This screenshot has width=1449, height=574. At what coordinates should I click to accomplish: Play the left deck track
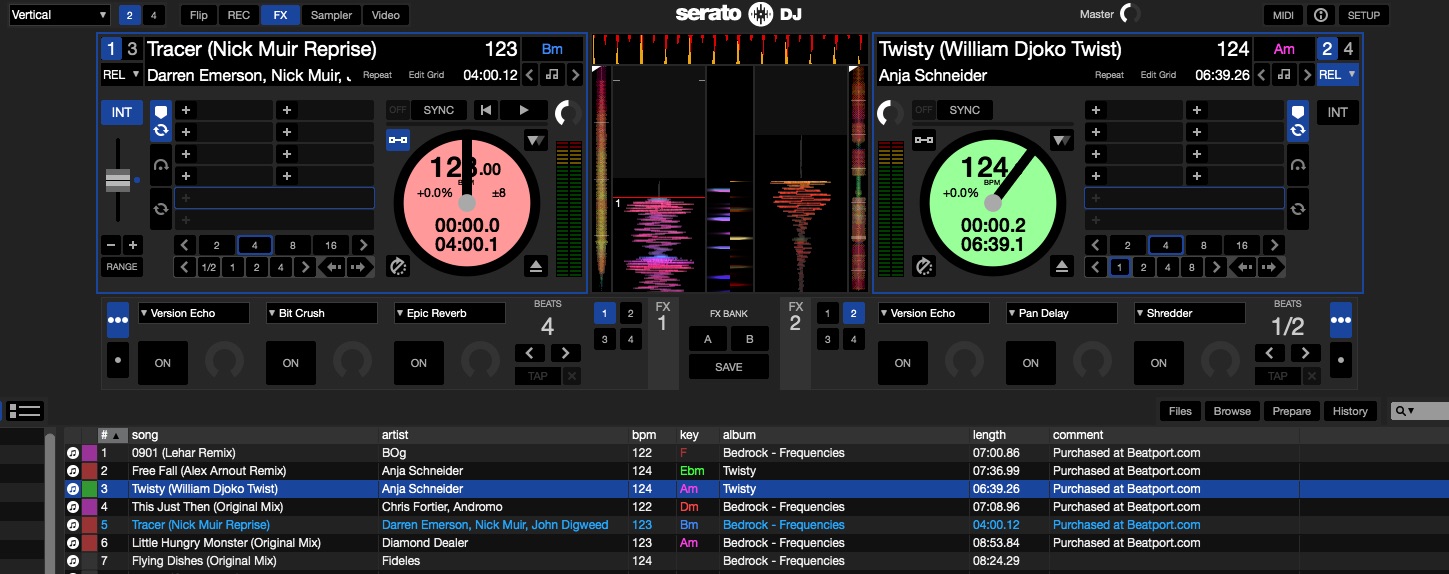tap(523, 110)
